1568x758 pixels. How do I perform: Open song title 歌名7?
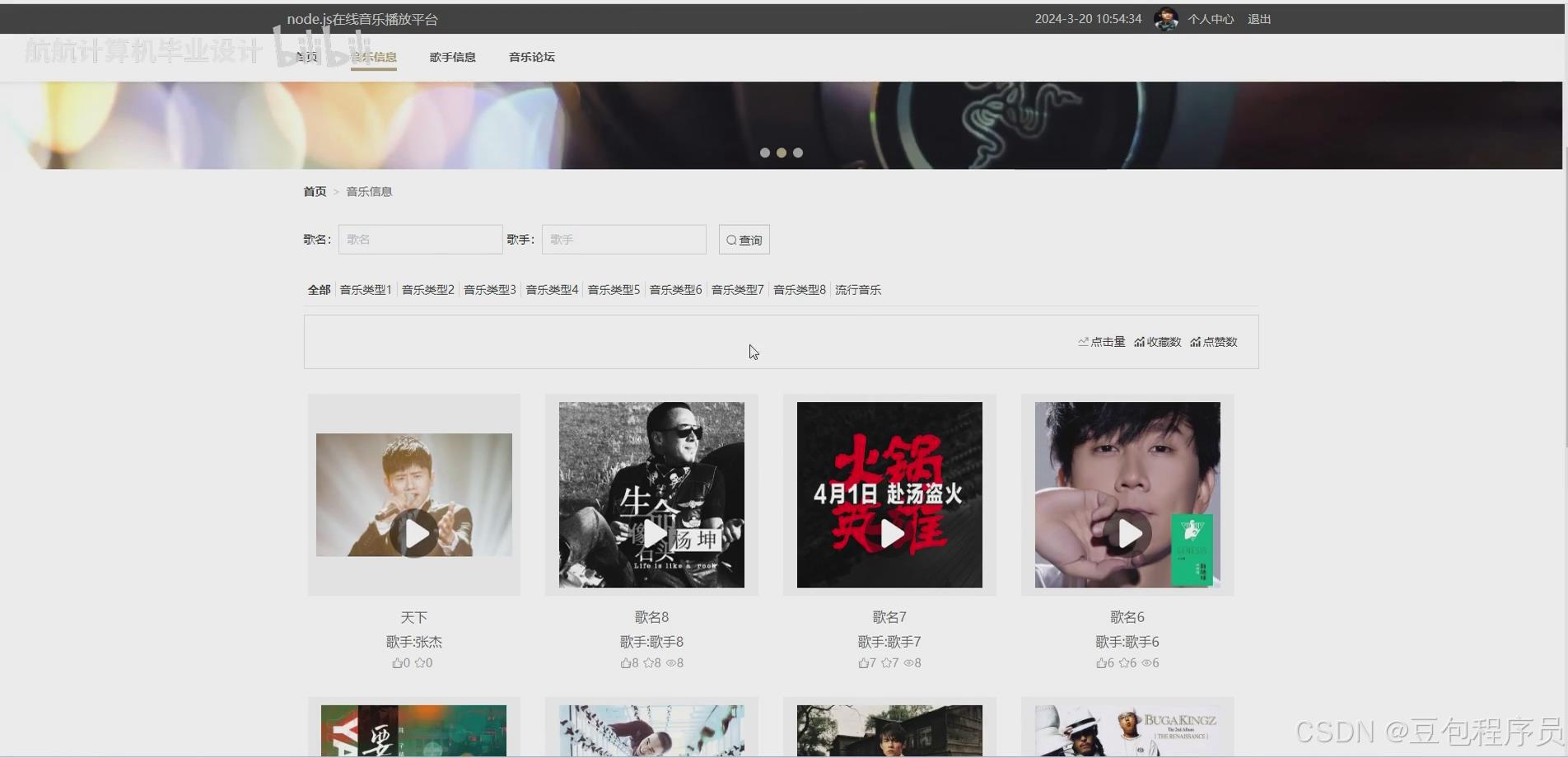(x=889, y=617)
